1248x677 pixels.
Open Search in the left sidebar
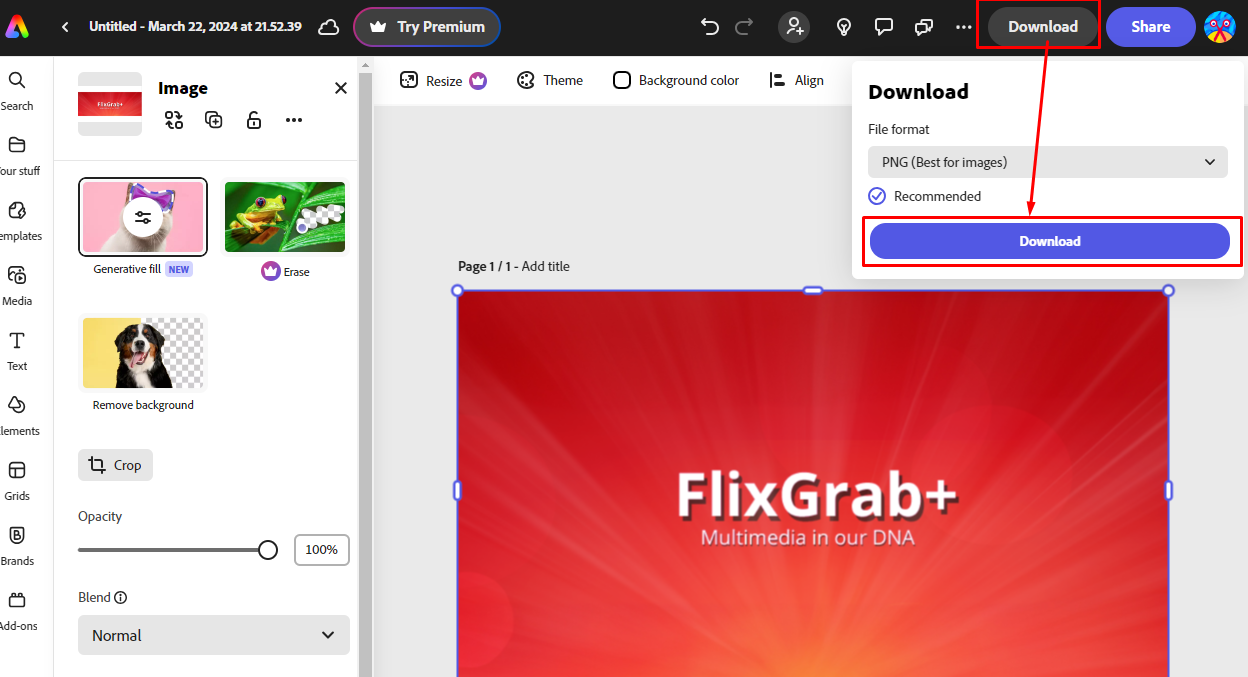[17, 90]
